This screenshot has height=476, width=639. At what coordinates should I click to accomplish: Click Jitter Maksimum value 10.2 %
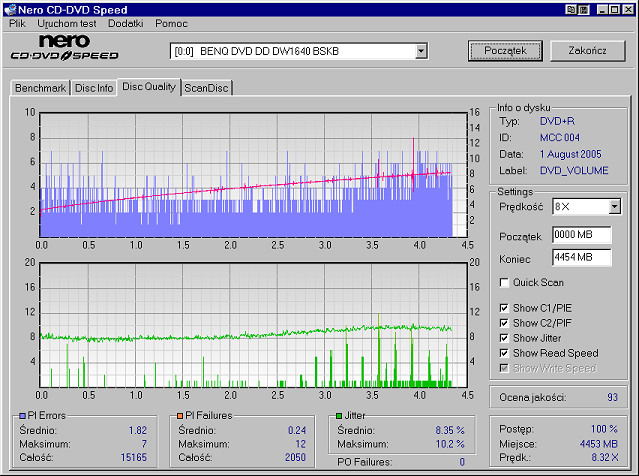click(x=450, y=444)
